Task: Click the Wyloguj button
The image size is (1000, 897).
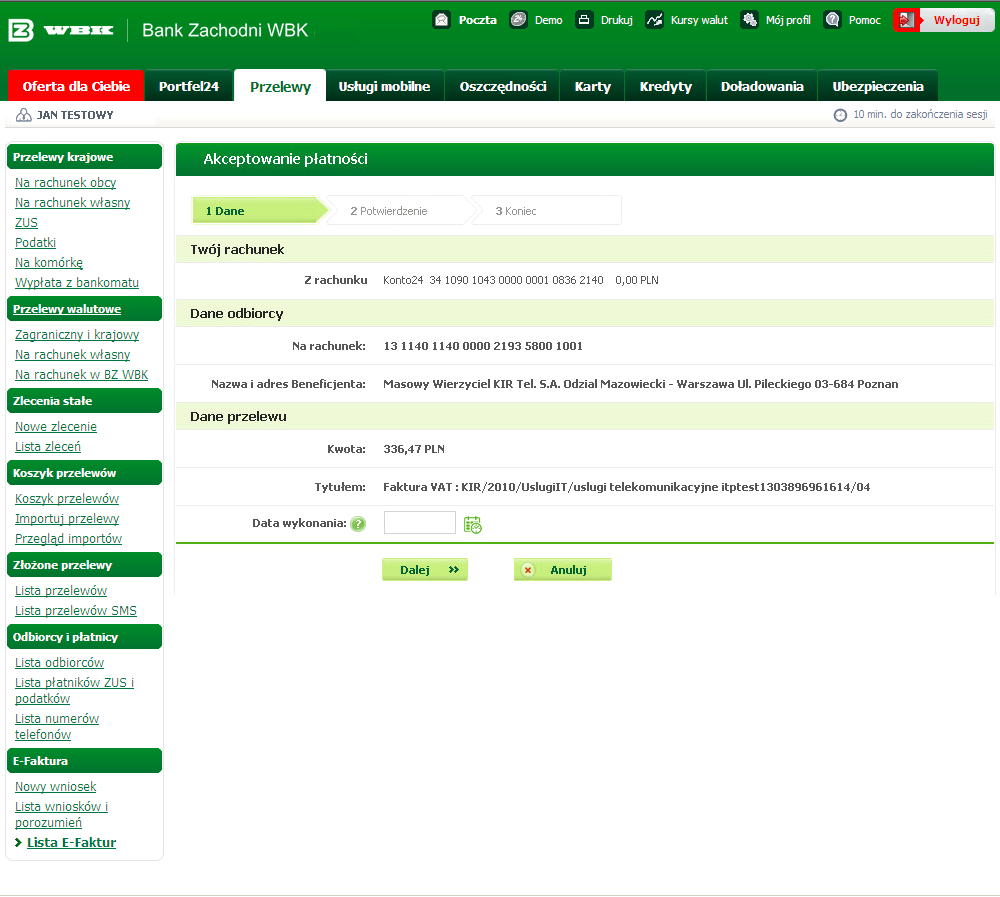Action: [x=943, y=20]
